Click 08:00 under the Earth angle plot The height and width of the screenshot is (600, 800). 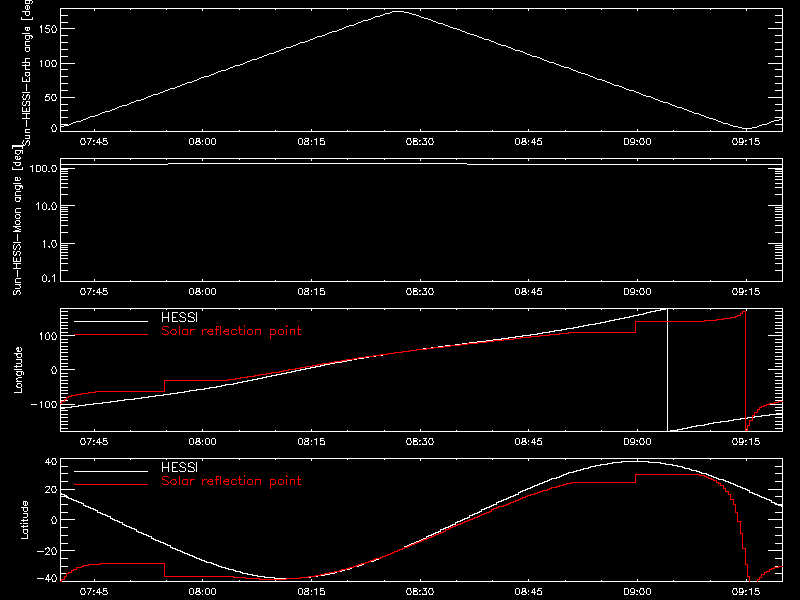203,142
